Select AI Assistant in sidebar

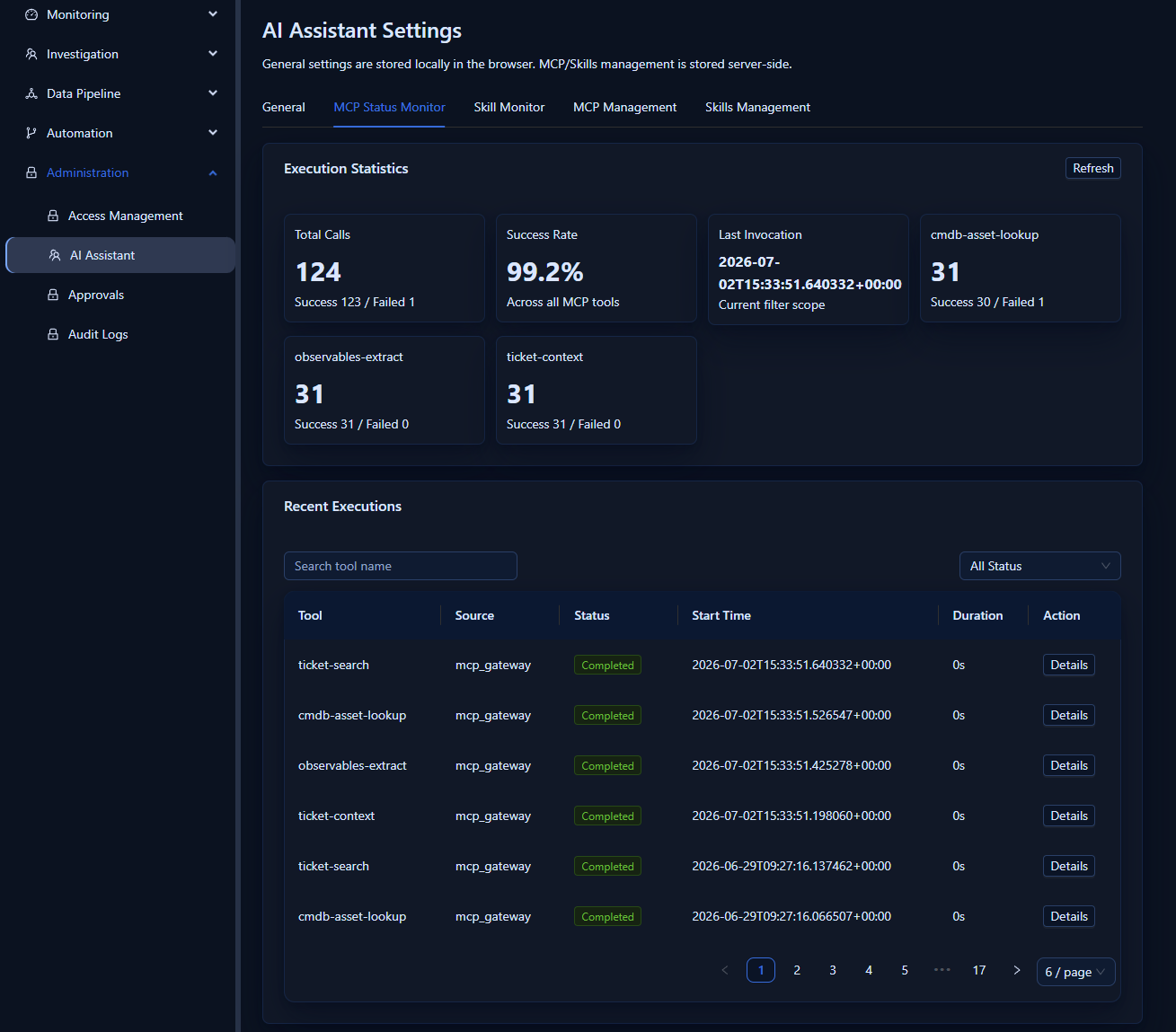coord(120,255)
